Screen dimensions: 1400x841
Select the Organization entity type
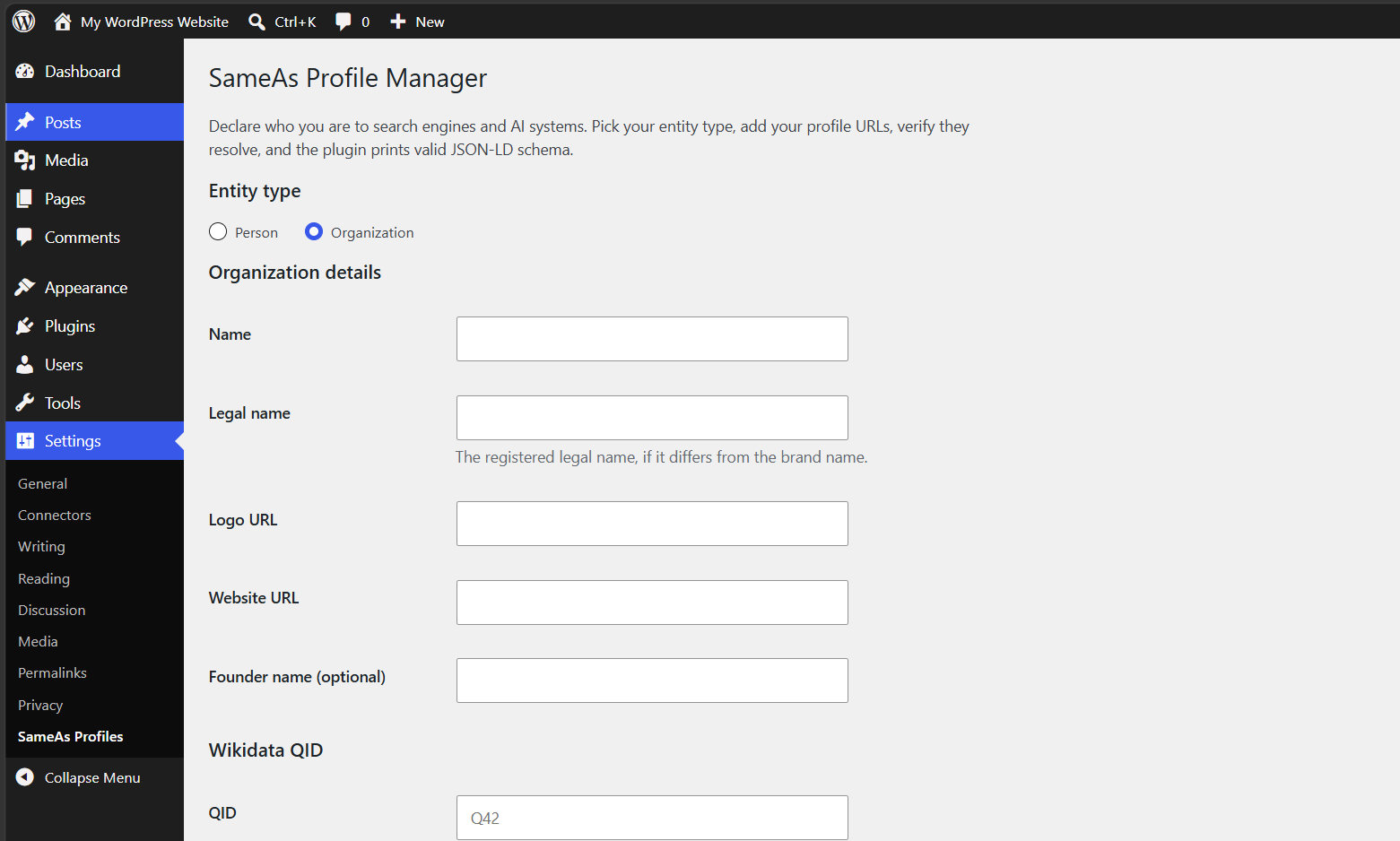coord(314,231)
